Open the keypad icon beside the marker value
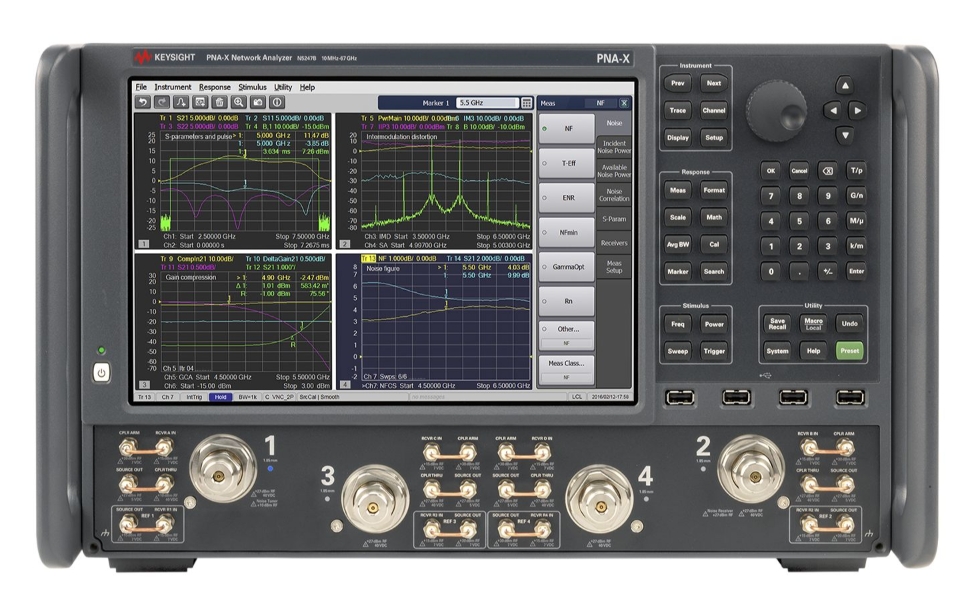Screen dimensions: 974x614 click(527, 103)
